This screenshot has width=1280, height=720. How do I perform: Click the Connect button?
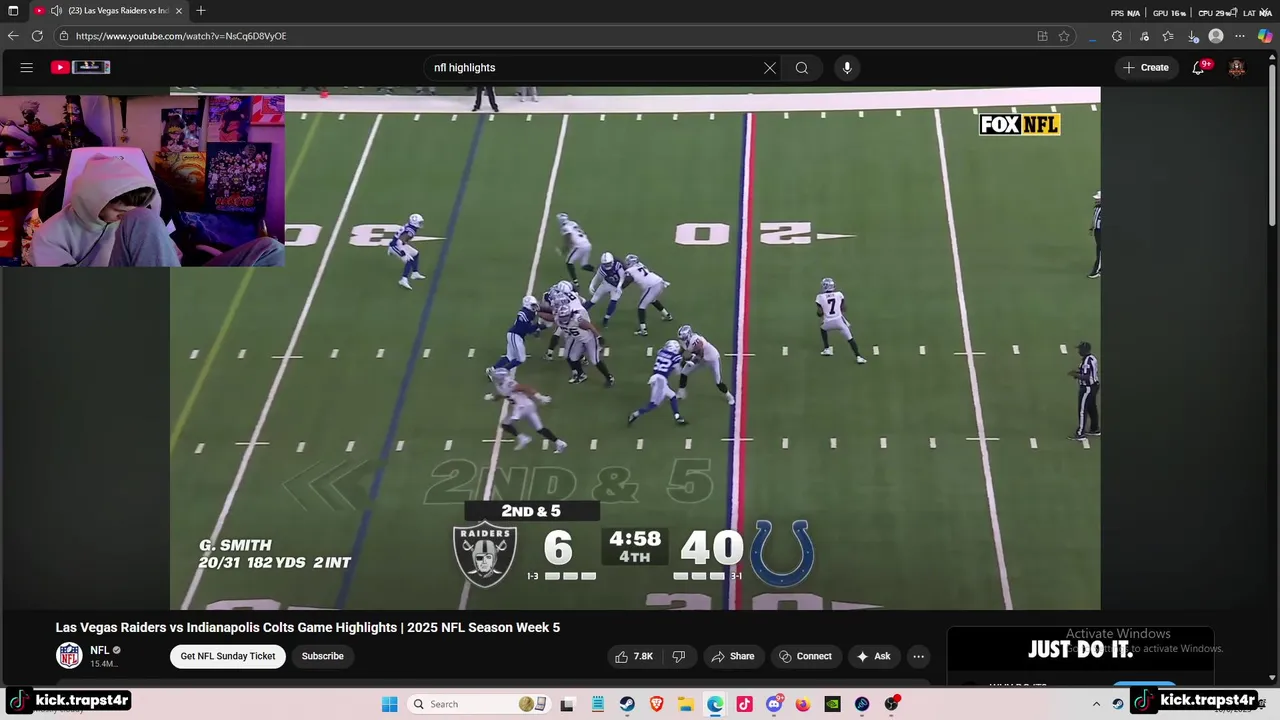pyautogui.click(x=805, y=656)
